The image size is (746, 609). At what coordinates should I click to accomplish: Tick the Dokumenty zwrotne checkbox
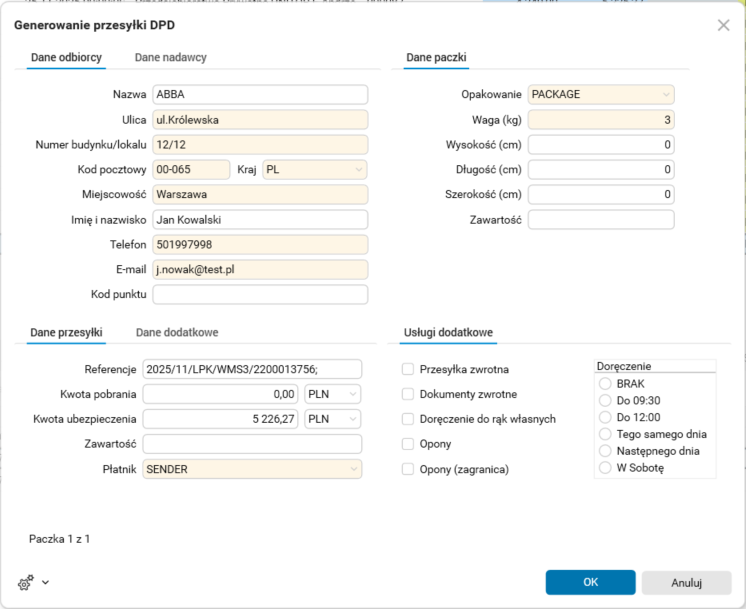(408, 394)
